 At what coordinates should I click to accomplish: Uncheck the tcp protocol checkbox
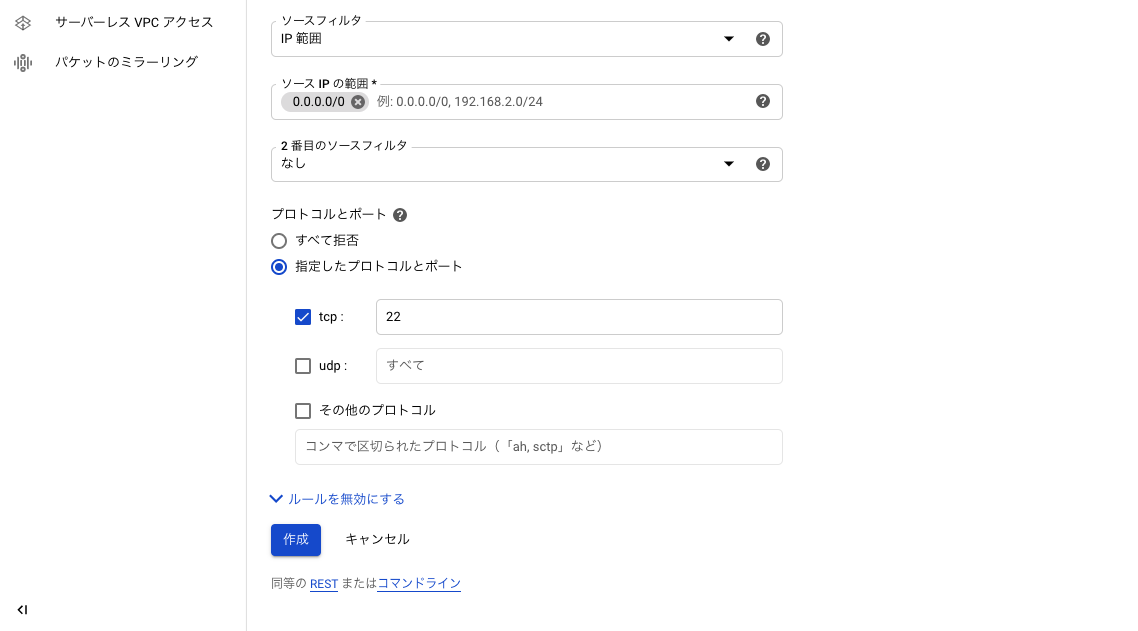point(303,317)
